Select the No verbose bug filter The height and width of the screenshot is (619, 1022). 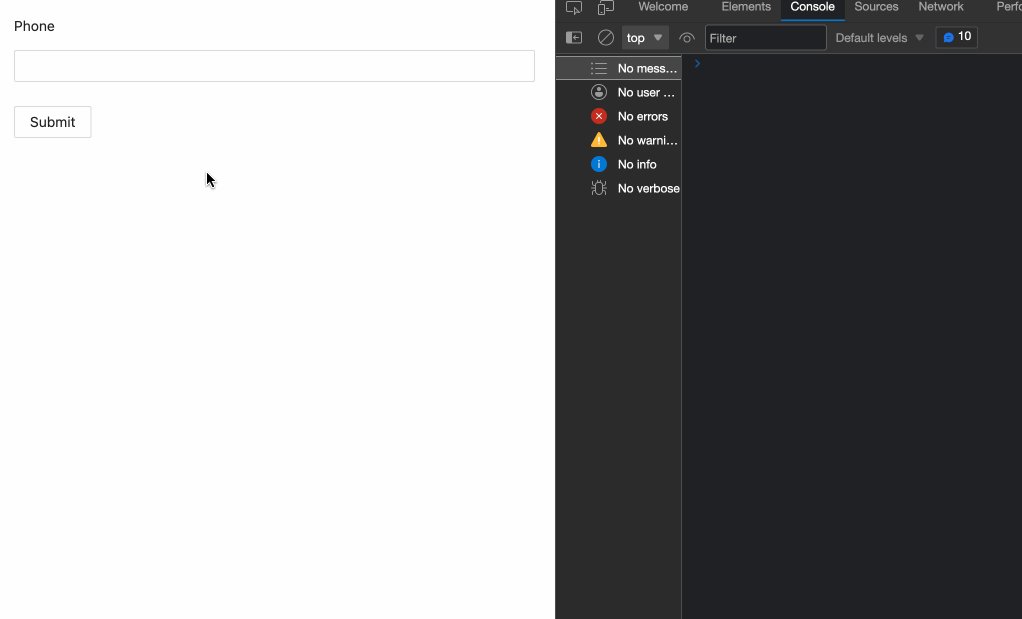coord(636,188)
